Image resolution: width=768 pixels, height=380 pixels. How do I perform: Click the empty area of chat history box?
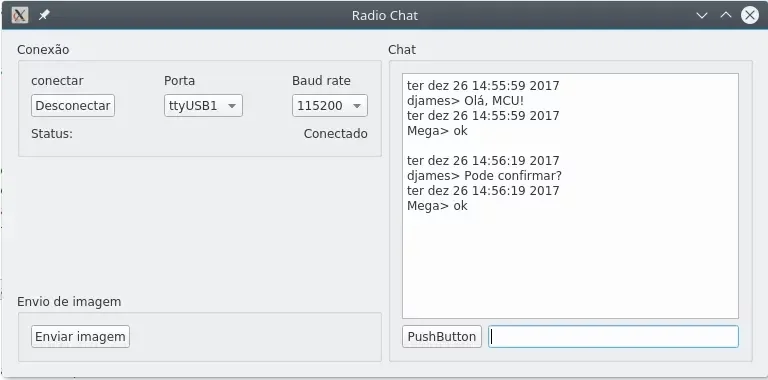pos(570,264)
